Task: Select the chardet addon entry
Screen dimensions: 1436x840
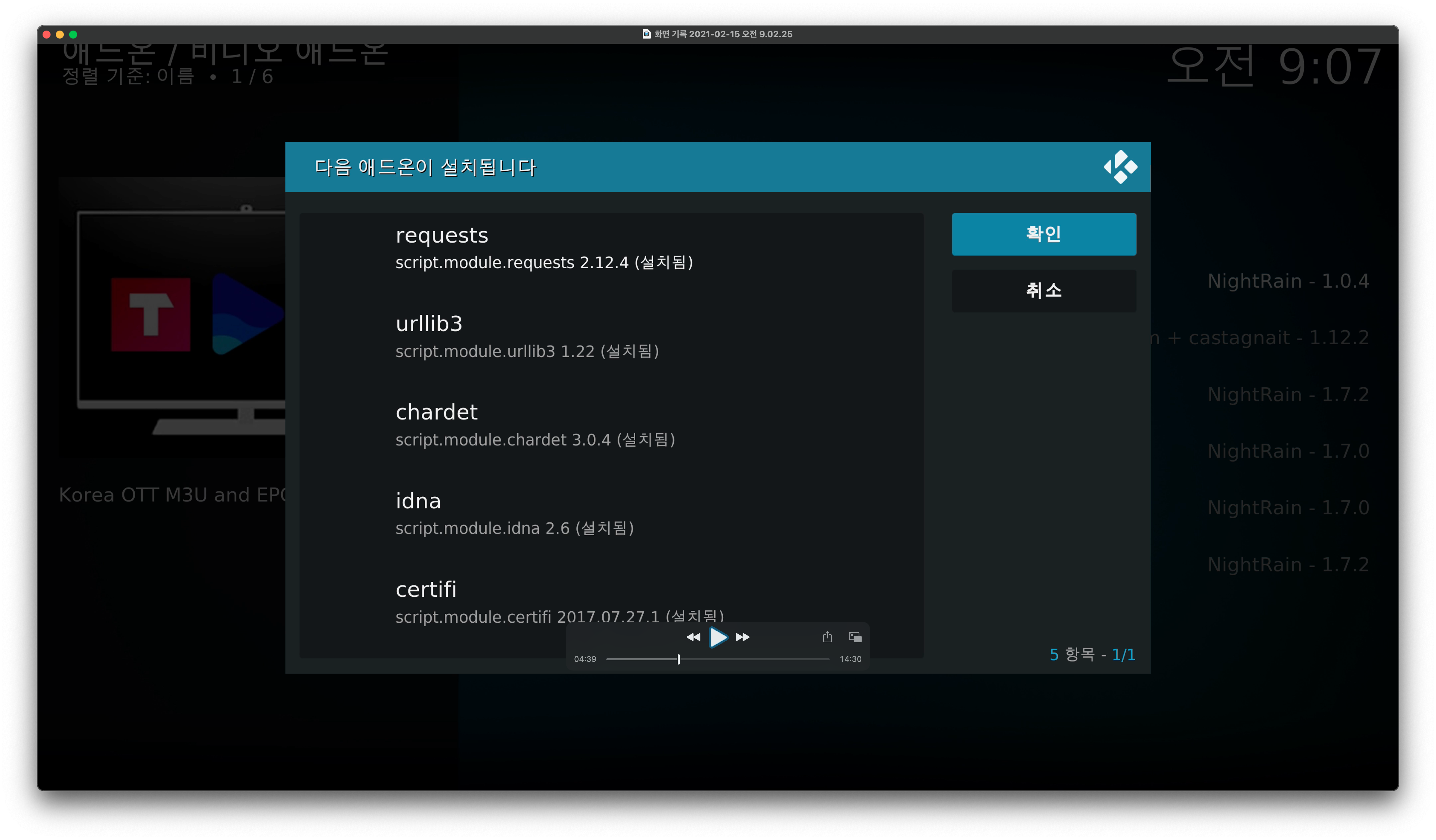Action: (x=535, y=425)
